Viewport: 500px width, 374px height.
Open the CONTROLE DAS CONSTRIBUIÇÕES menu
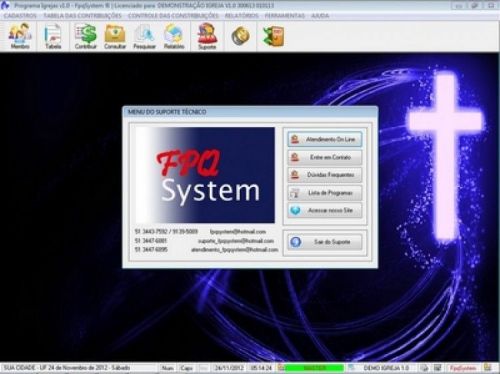[173, 16]
